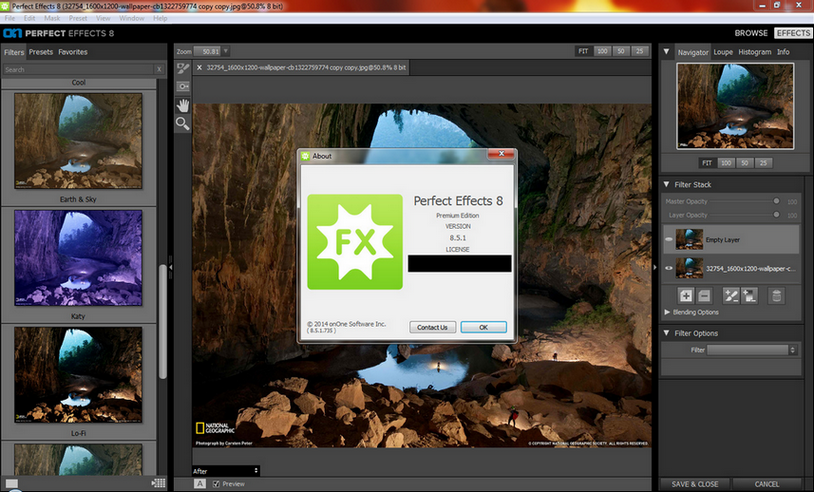Switch to the Loupe tab
This screenshot has height=492, width=814.
[x=723, y=52]
